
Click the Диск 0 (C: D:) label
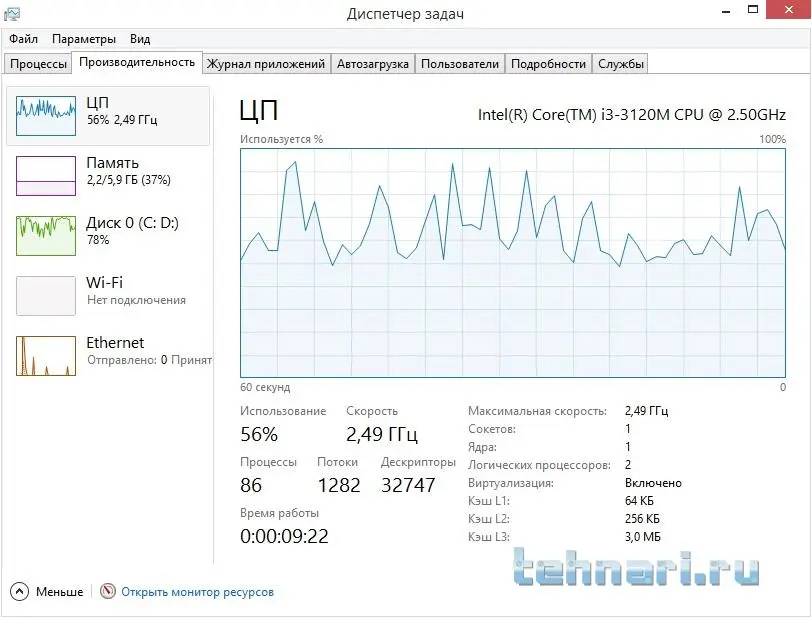132,223
